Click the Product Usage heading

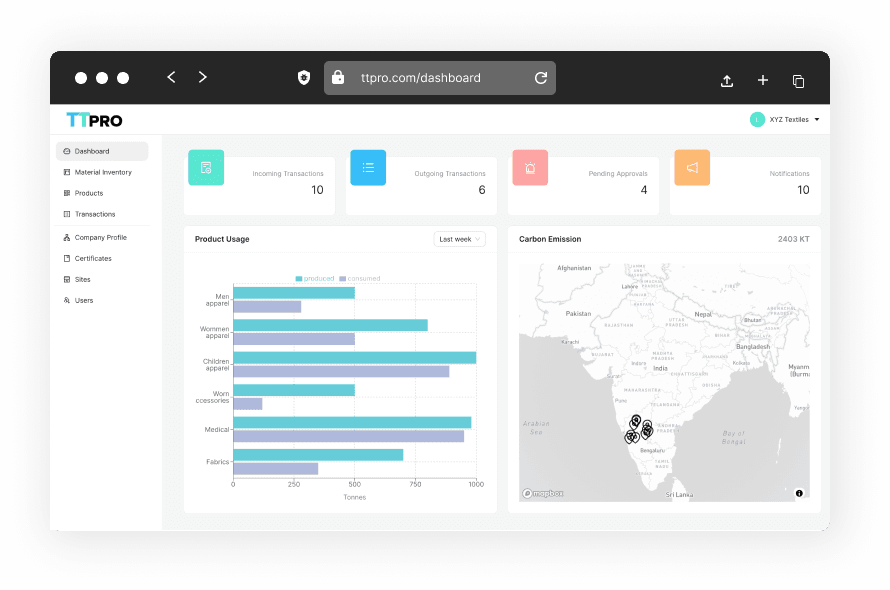pyautogui.click(x=222, y=239)
